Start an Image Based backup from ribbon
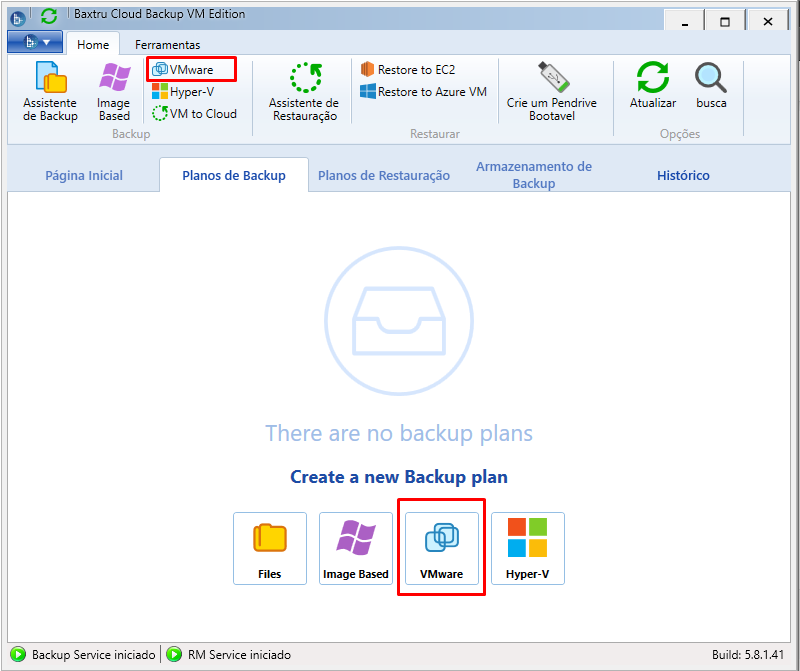This screenshot has height=671, width=800. coord(114,91)
